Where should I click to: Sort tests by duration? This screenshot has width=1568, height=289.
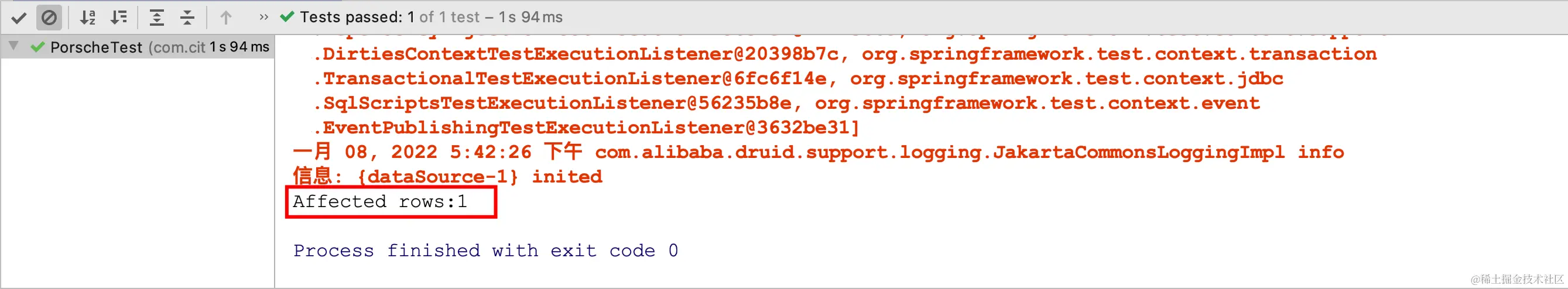[119, 18]
